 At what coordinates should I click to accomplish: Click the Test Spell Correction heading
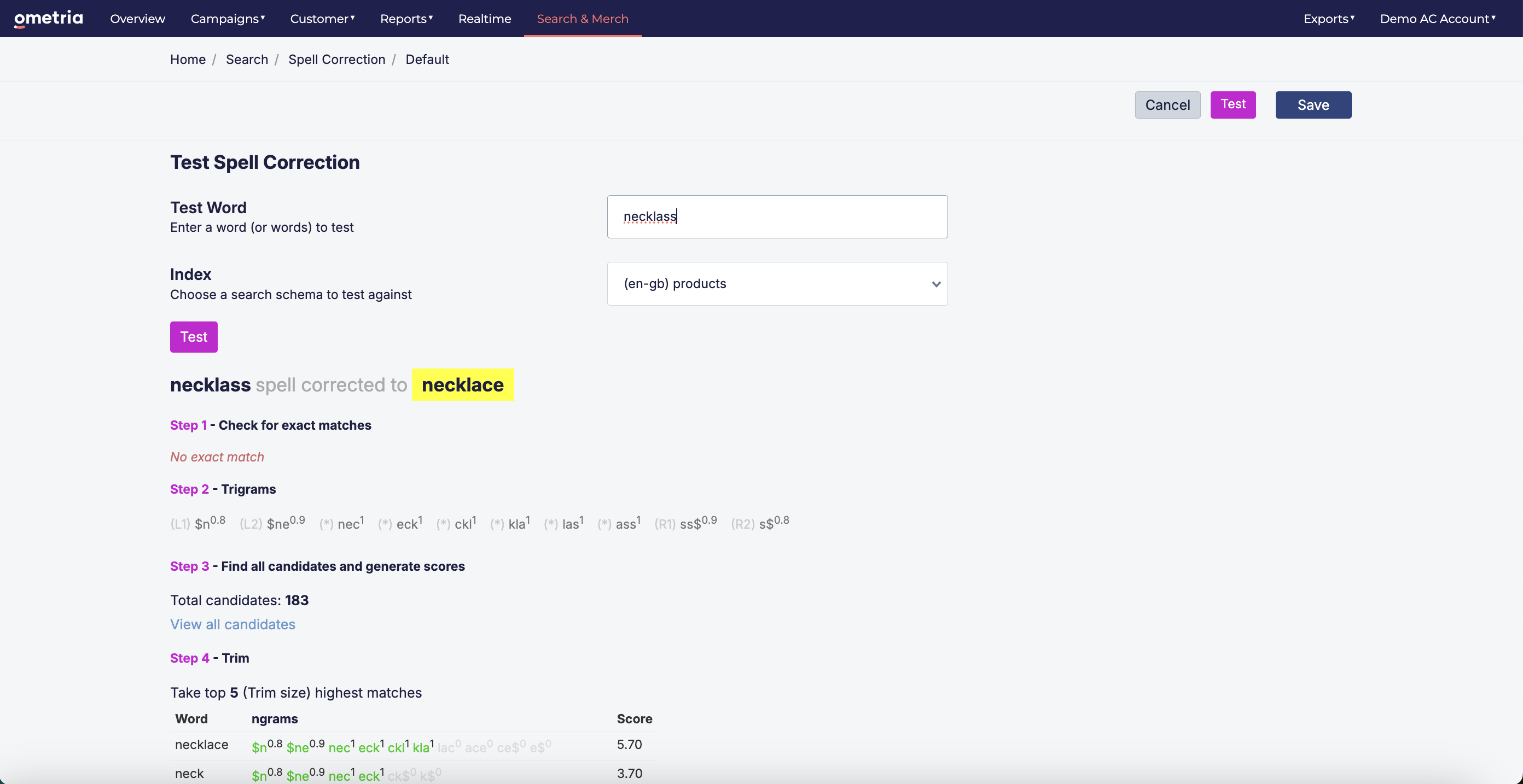(265, 162)
